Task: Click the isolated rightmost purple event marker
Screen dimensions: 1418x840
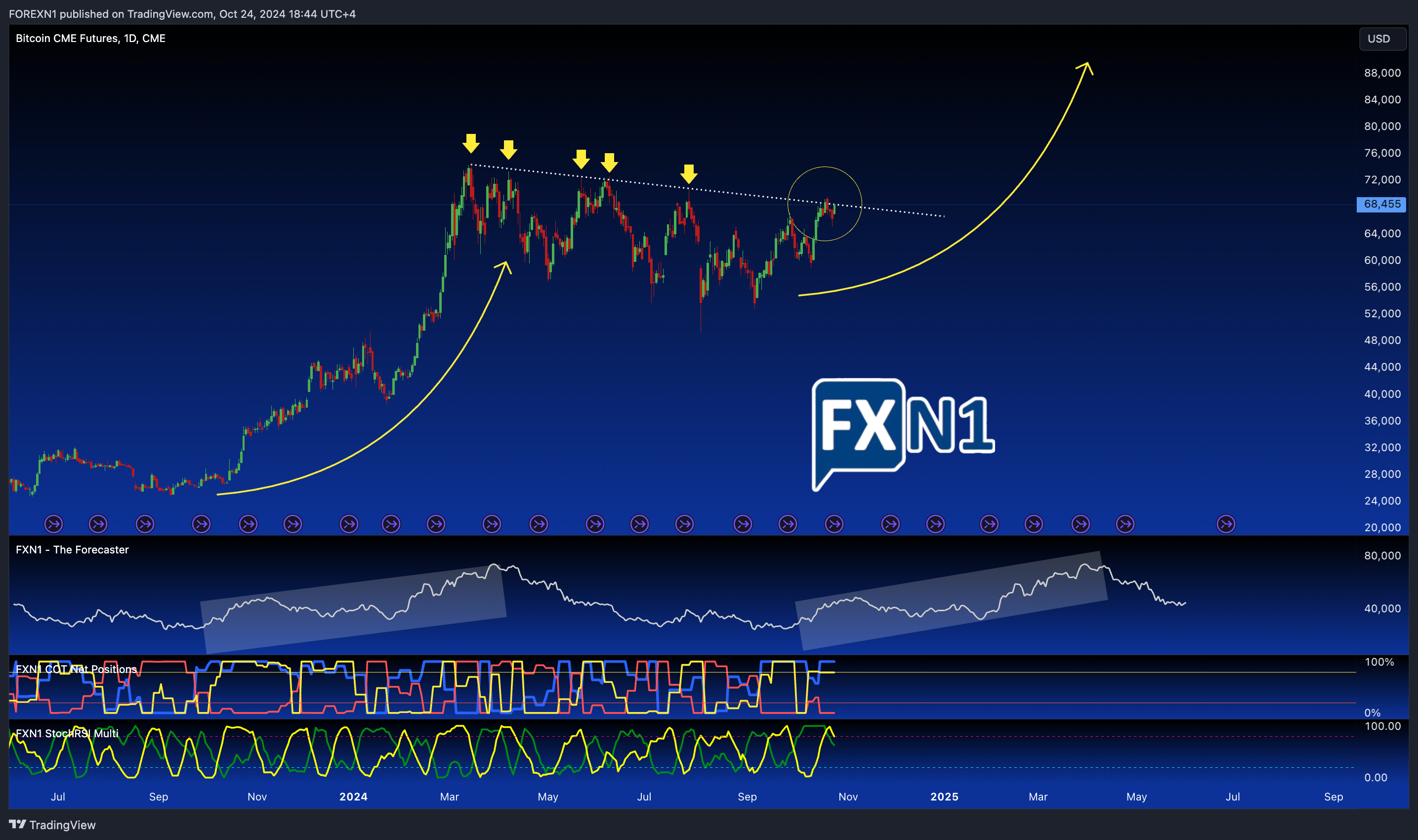Action: coord(1226,524)
